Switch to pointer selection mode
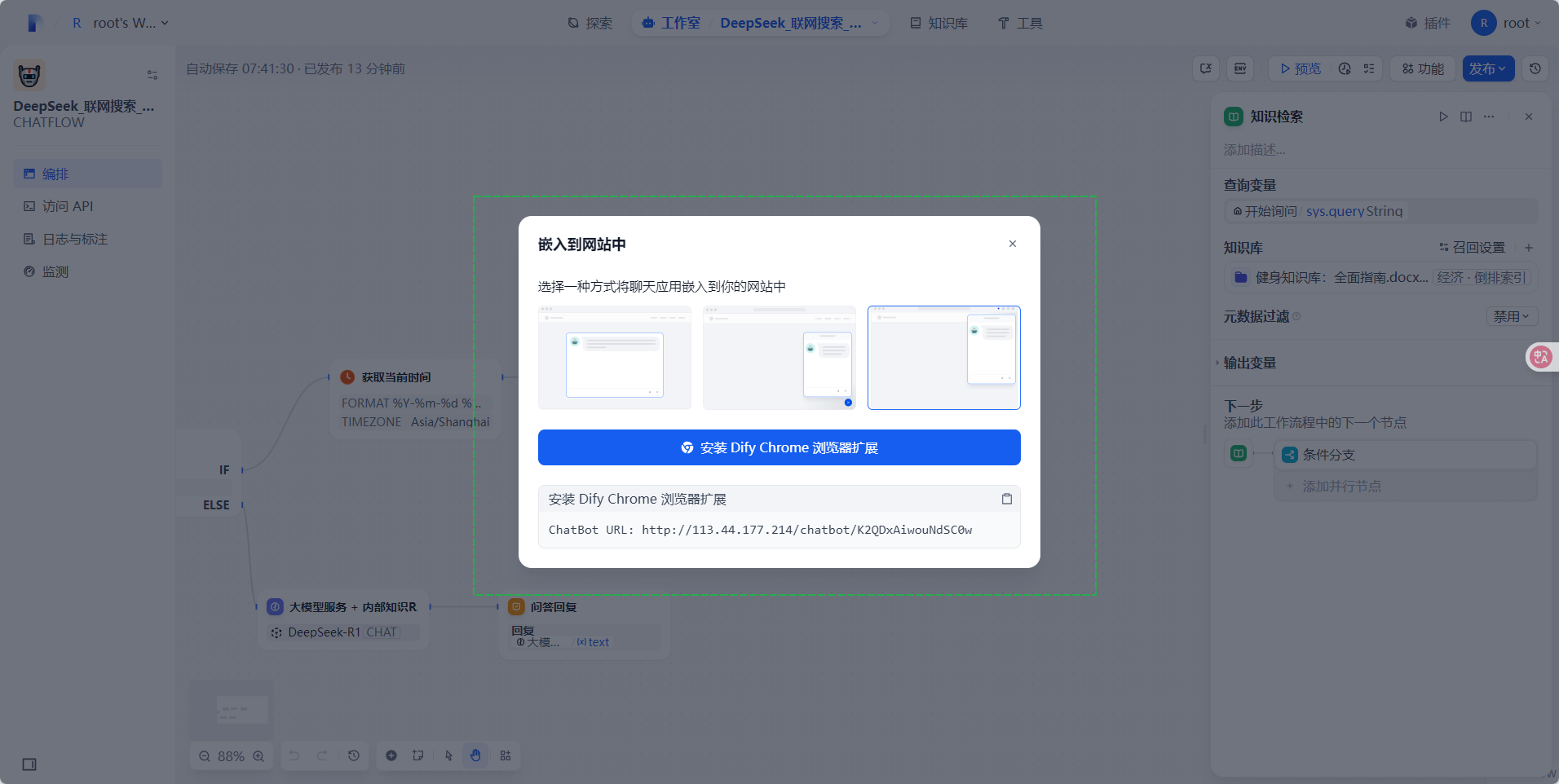The height and width of the screenshot is (784, 1559). pos(448,755)
